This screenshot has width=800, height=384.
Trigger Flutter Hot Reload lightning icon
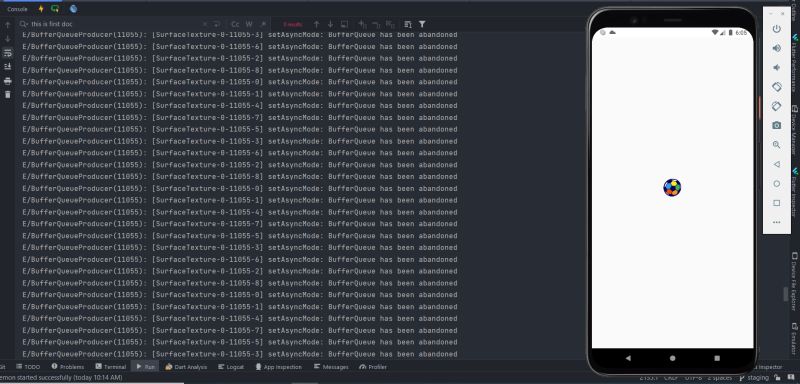[41, 9]
